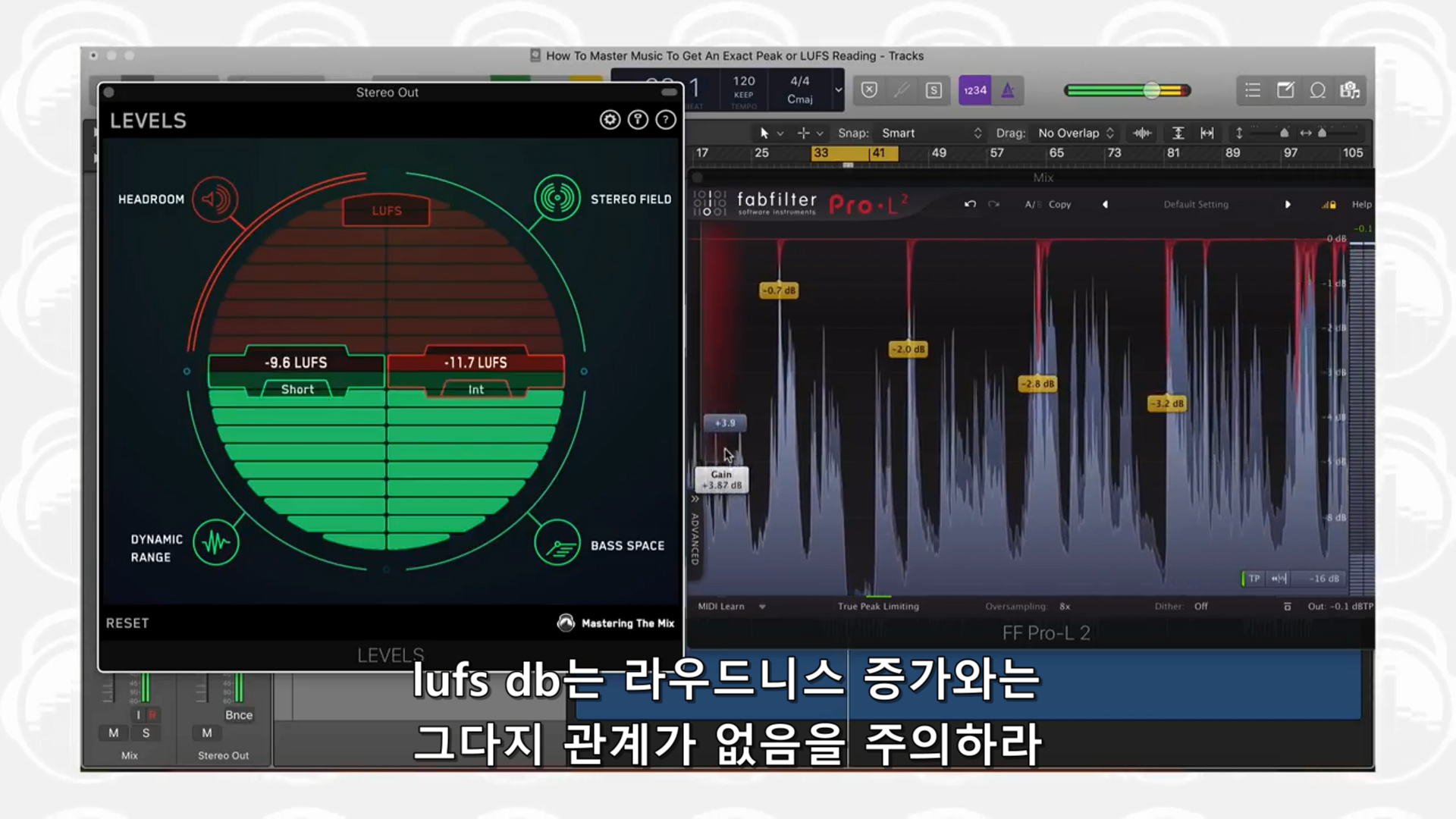Toggle the loudness meter mode button next to TP
This screenshot has width=1456, height=819.
coord(1279,579)
